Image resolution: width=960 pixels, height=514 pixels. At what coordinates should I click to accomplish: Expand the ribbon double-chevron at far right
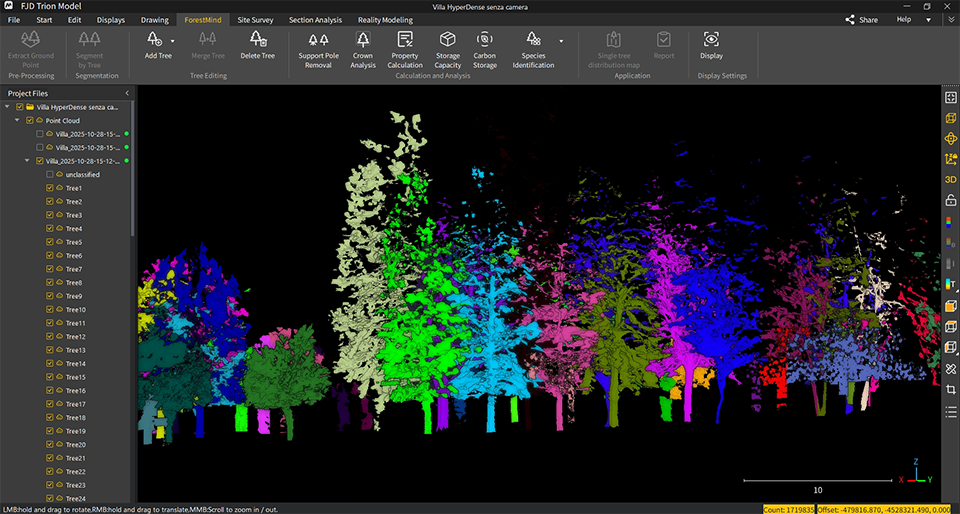click(x=950, y=20)
